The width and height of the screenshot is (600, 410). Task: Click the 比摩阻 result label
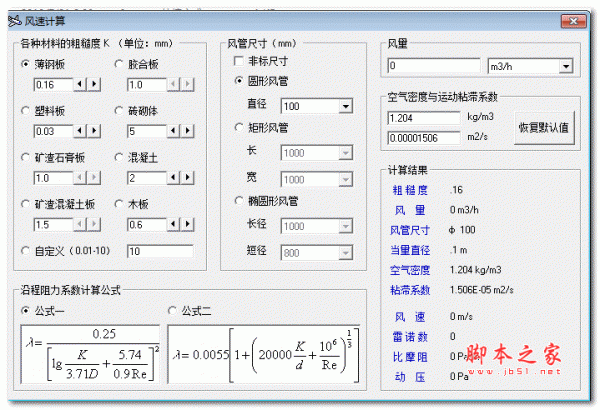[x=410, y=357]
